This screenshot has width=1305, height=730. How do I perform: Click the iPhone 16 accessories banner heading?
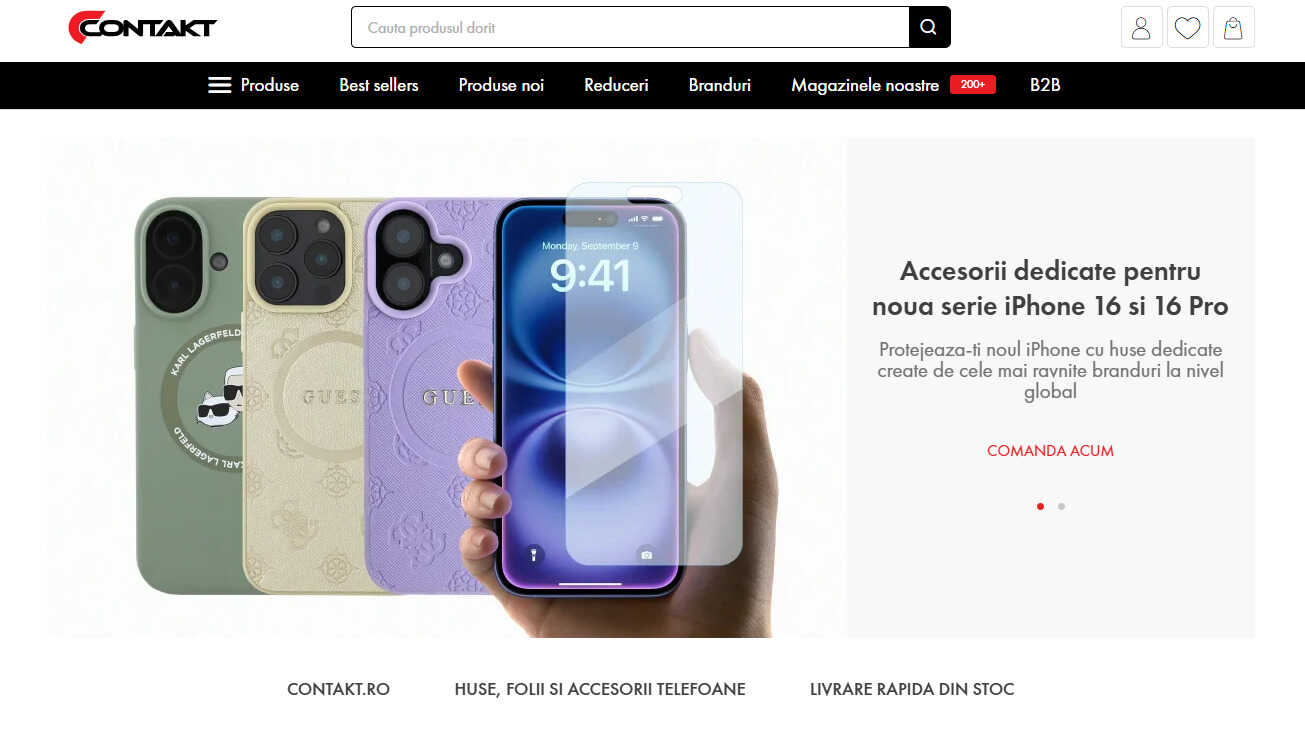tap(1050, 288)
